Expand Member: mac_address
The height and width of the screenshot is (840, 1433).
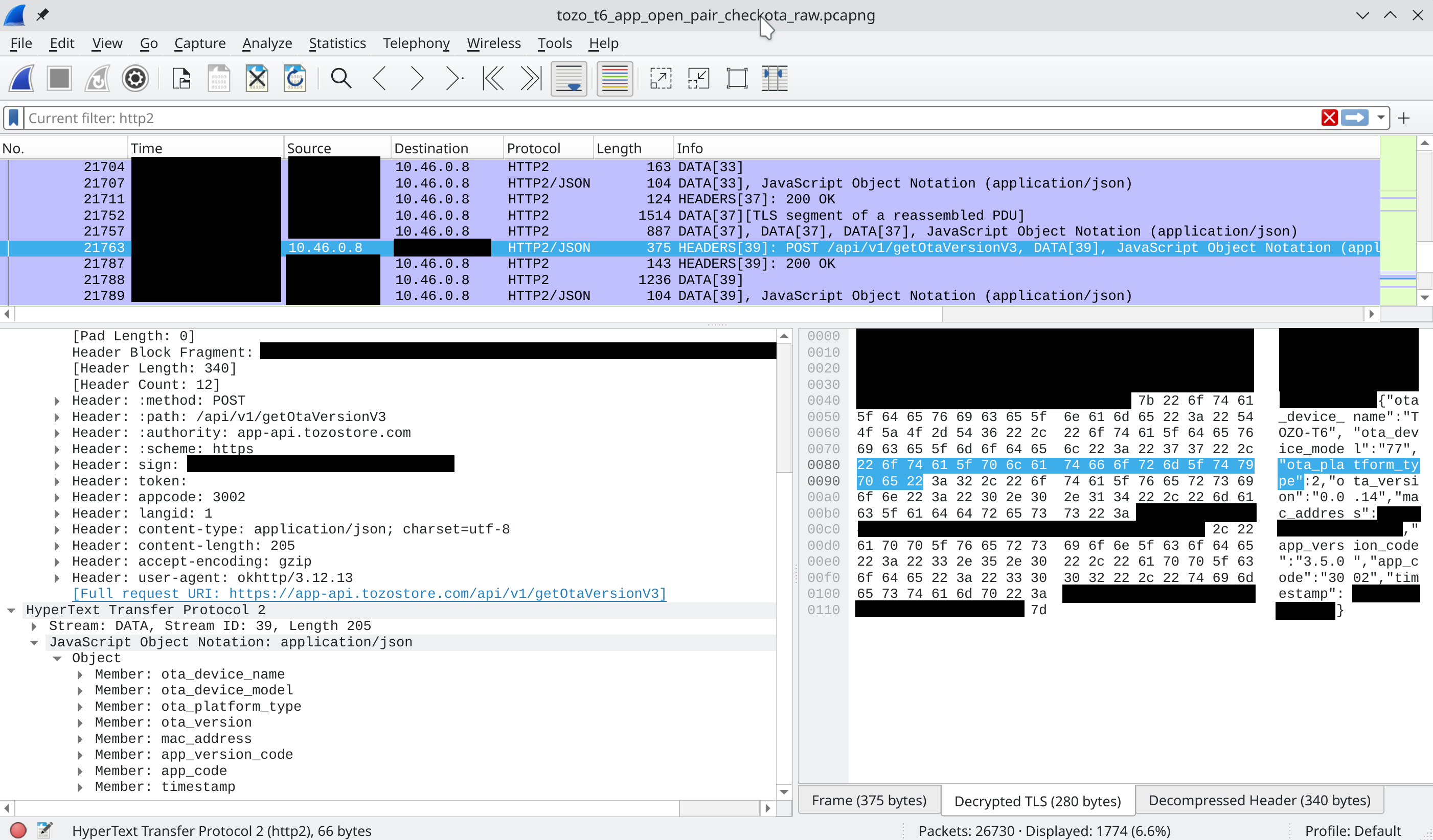tap(80, 739)
